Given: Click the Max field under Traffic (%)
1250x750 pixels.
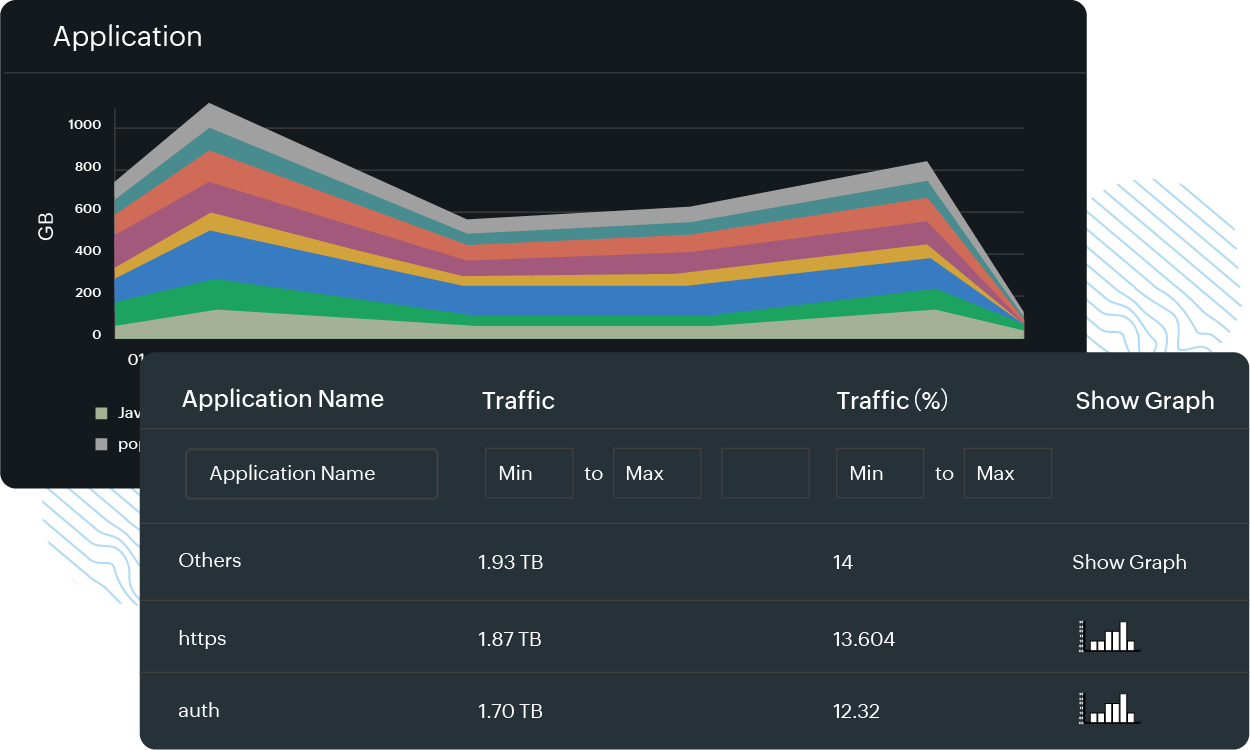Looking at the screenshot, I should [1007, 473].
